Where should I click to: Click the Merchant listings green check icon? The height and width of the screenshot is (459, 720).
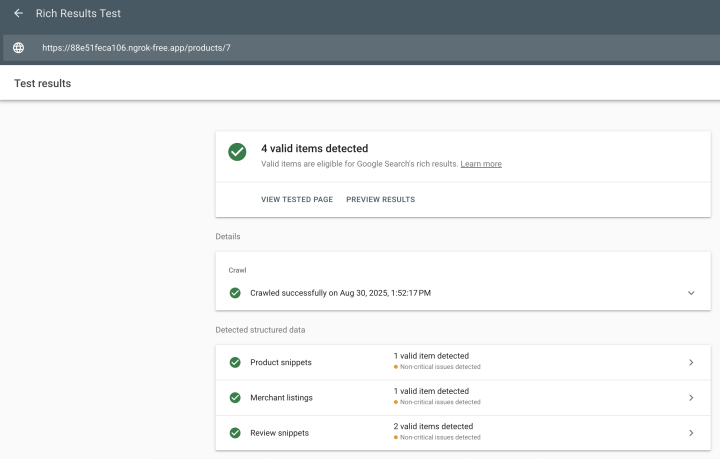click(x=235, y=397)
